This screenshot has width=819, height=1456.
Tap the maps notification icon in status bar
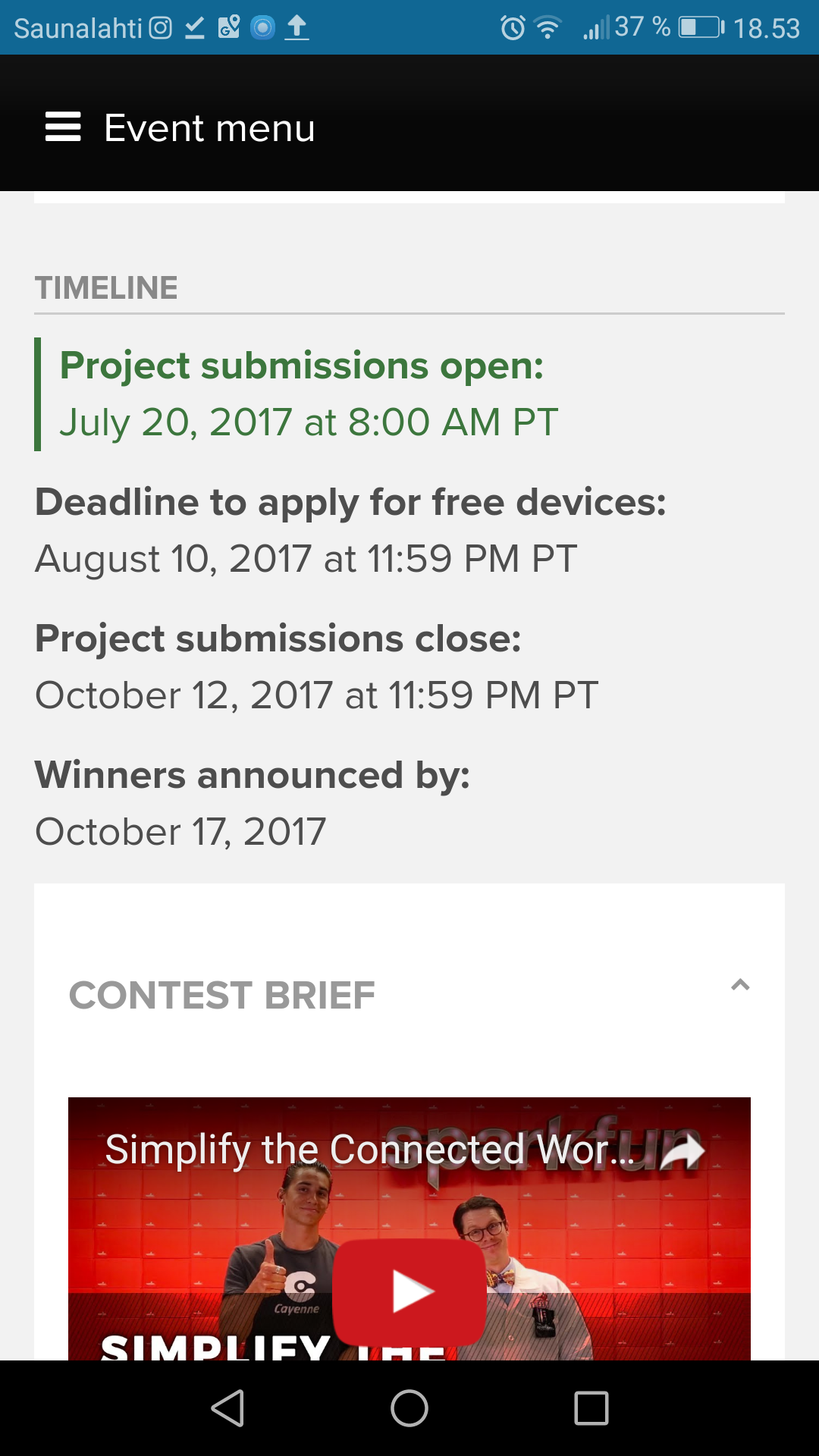point(228,28)
